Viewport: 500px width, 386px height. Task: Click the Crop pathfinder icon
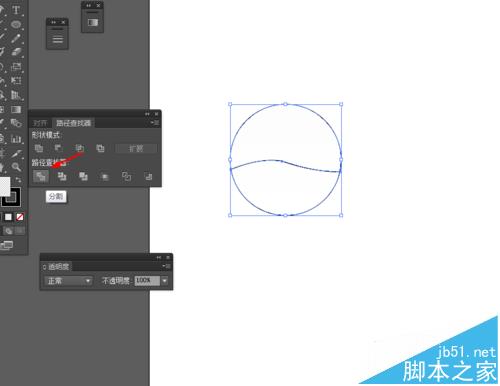pyautogui.click(x=105, y=177)
